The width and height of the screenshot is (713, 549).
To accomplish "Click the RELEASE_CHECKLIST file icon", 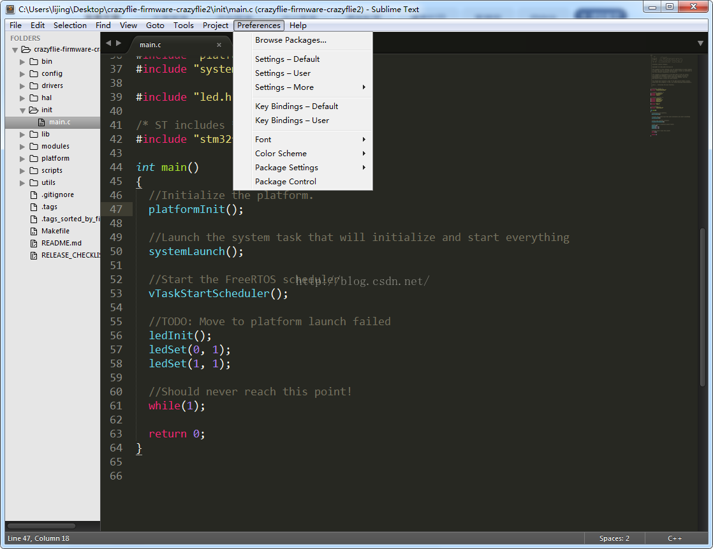I will coord(34,256).
